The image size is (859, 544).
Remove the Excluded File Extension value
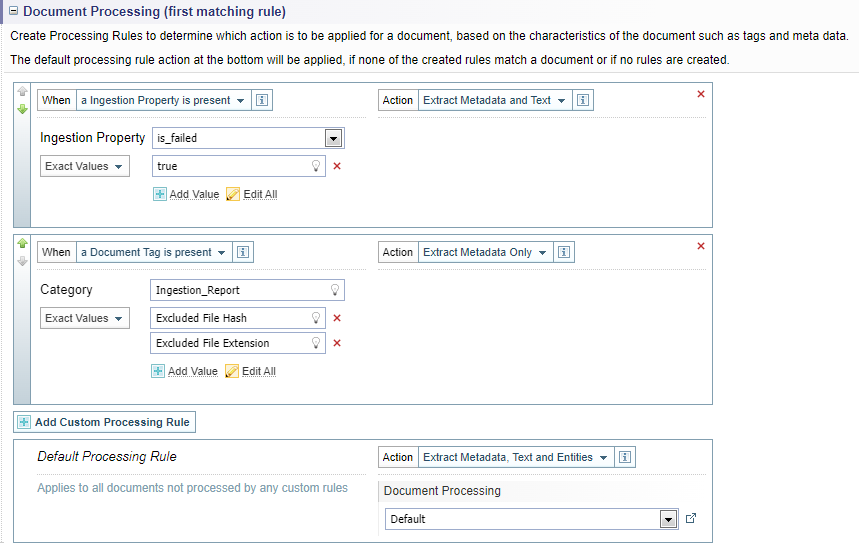[337, 343]
